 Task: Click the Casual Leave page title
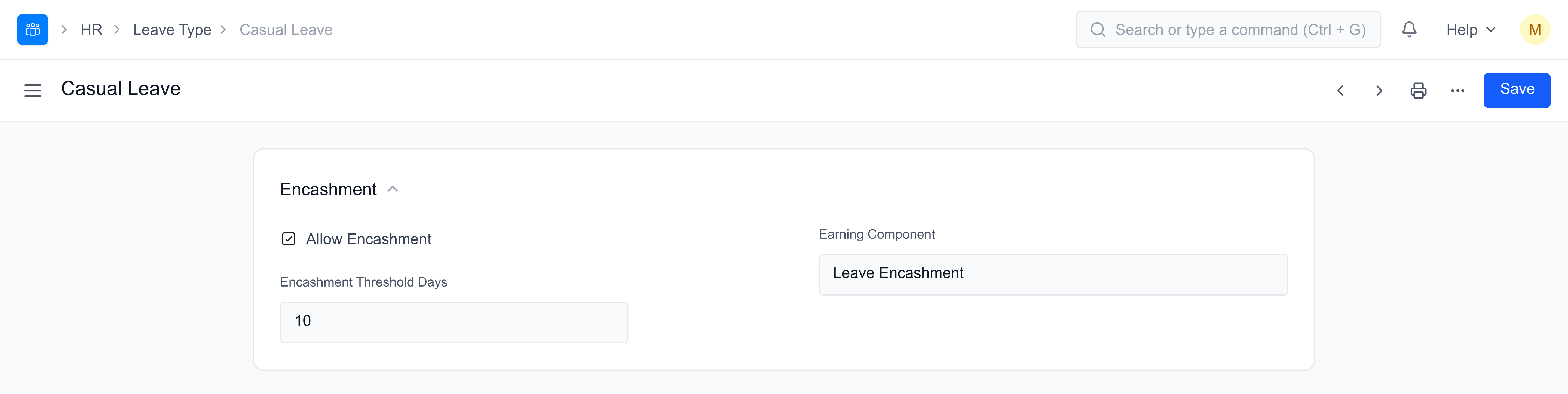121,89
